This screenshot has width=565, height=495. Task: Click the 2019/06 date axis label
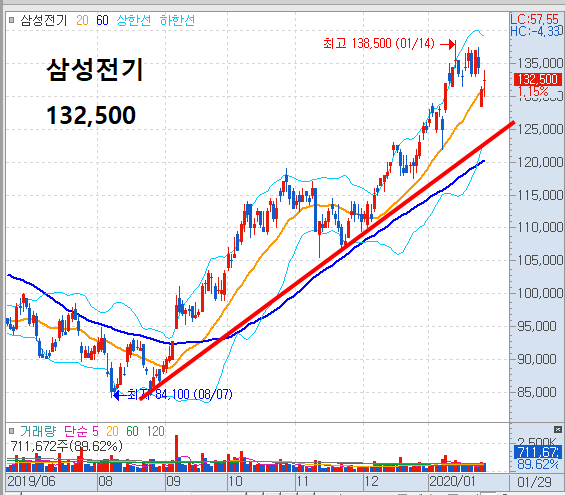(31, 481)
